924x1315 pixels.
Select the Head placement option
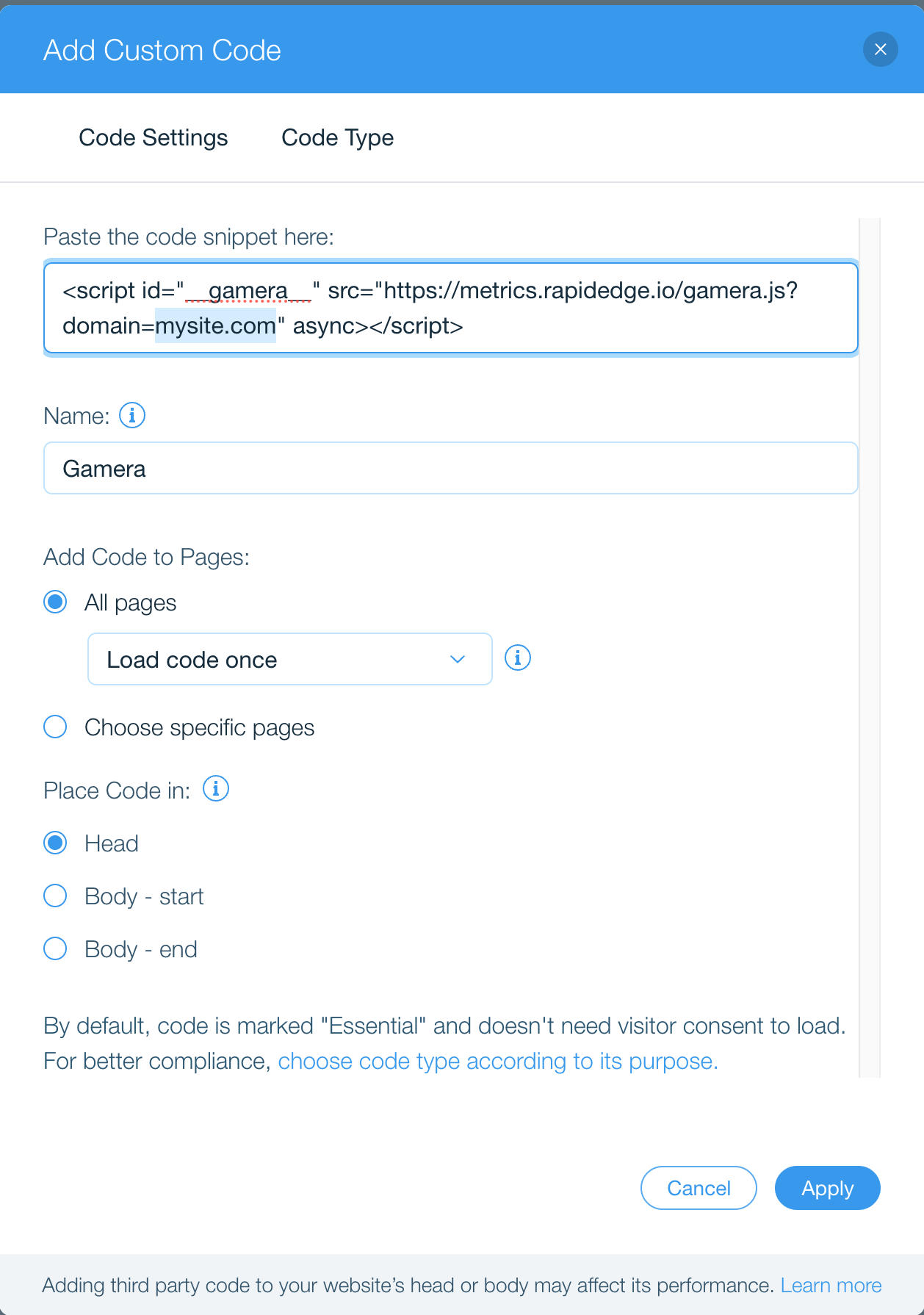pyautogui.click(x=56, y=843)
